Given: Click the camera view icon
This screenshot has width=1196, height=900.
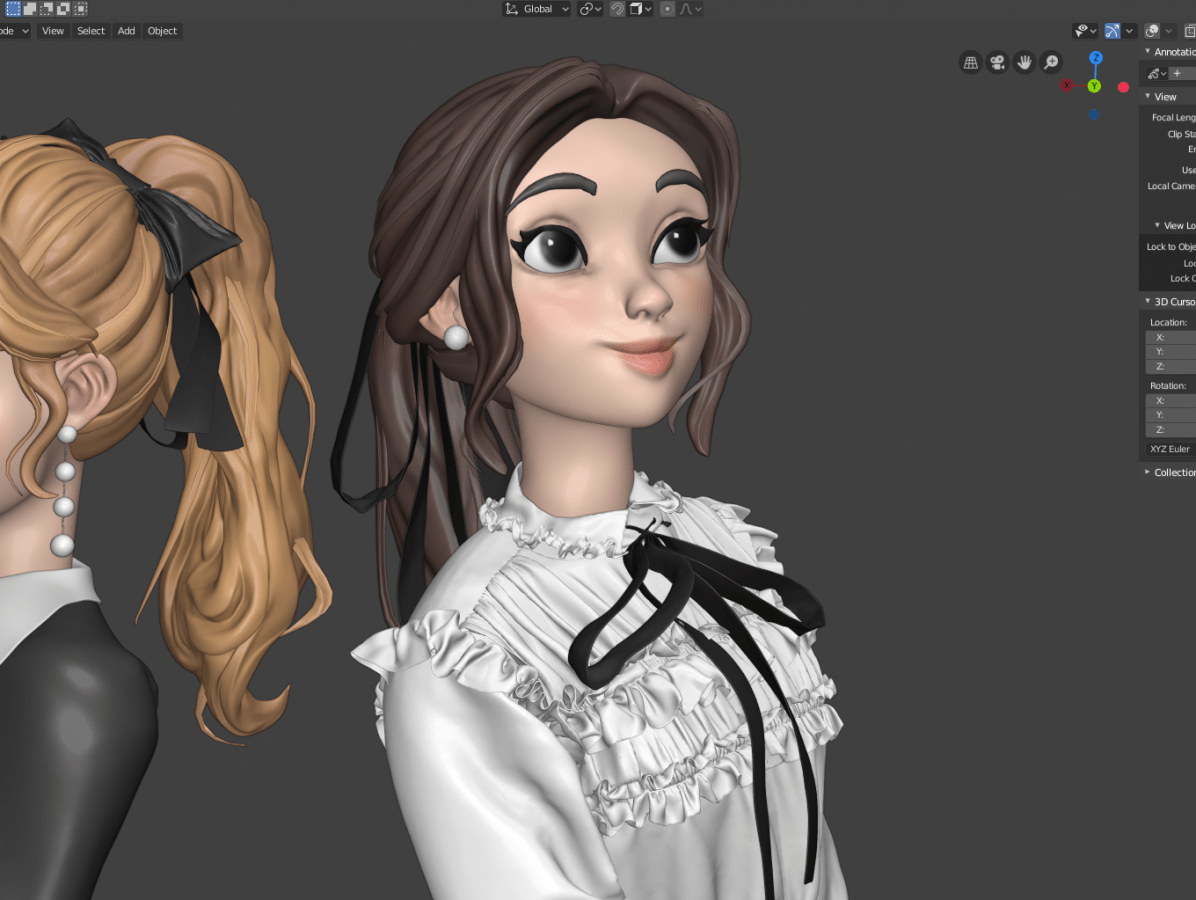Looking at the screenshot, I should (997, 62).
